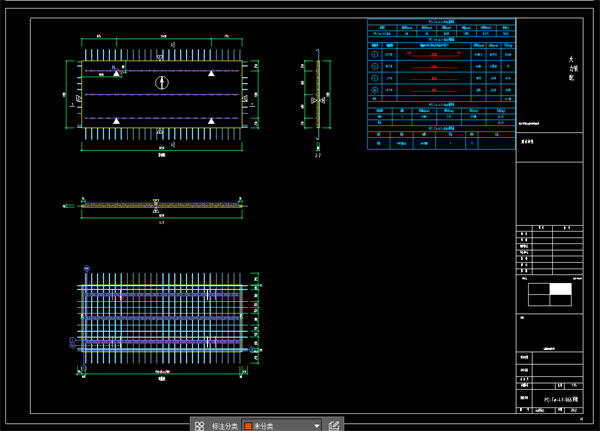Select the narrow vertical section view labeled 2-2
600x431 pixels.
coord(318,94)
